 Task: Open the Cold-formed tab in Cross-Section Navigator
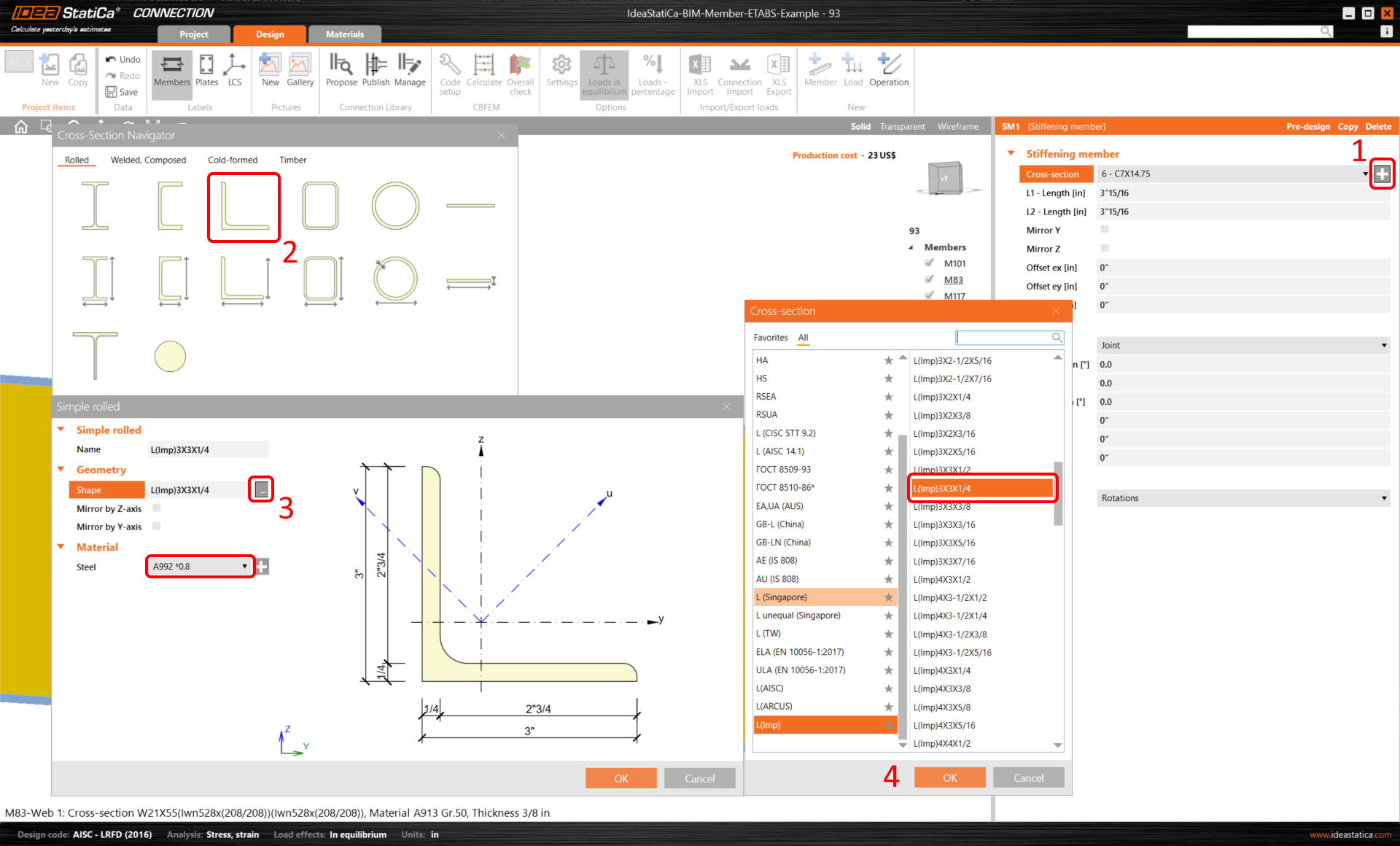click(x=232, y=160)
